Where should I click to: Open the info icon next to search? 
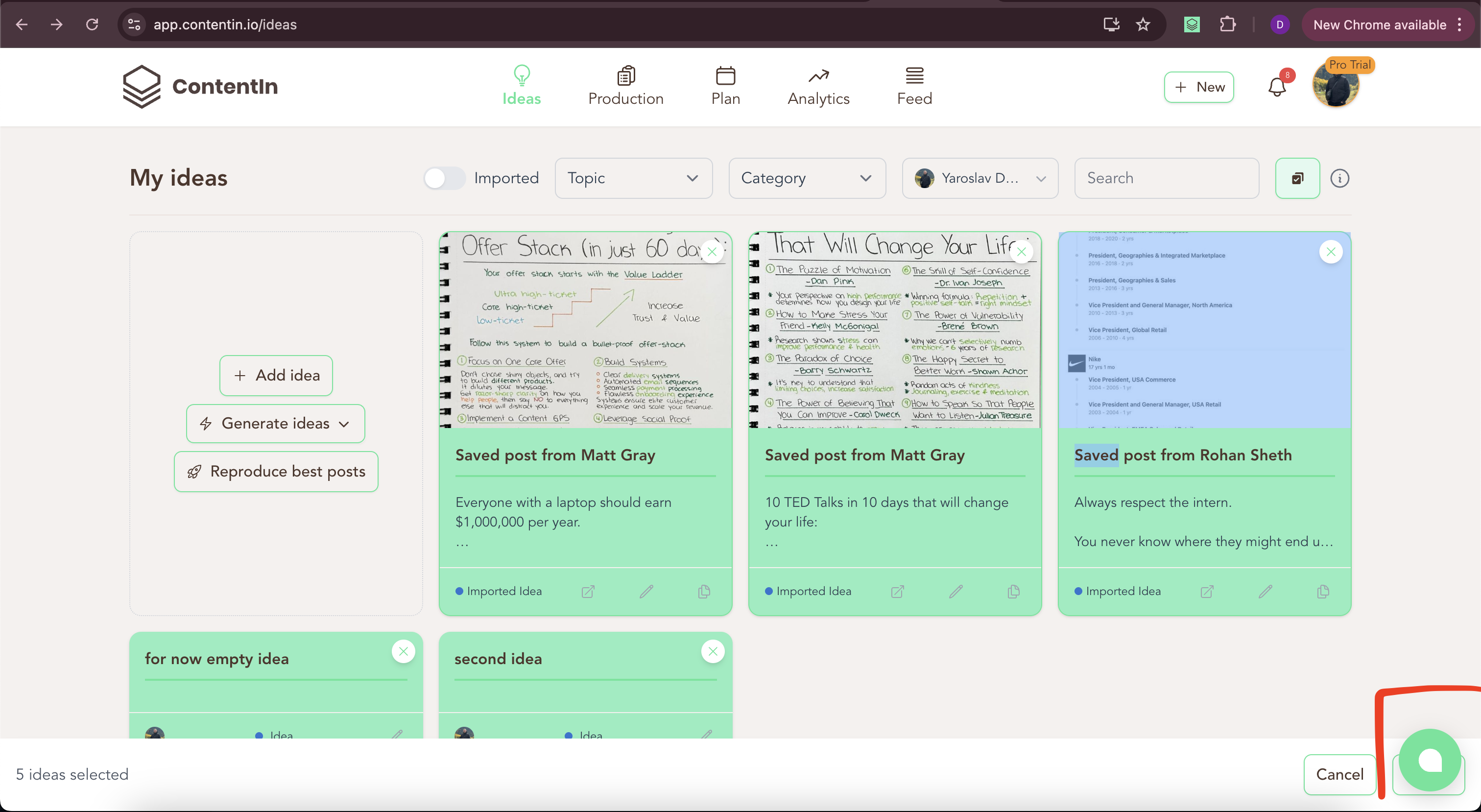(x=1339, y=178)
